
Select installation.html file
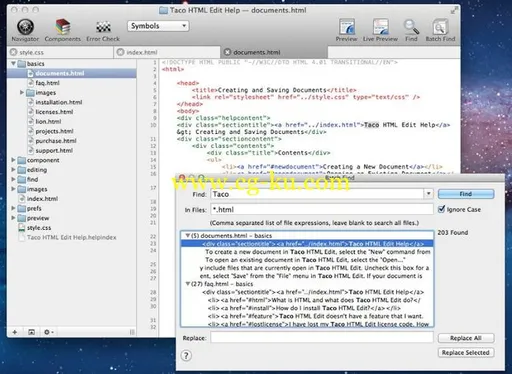(59, 102)
